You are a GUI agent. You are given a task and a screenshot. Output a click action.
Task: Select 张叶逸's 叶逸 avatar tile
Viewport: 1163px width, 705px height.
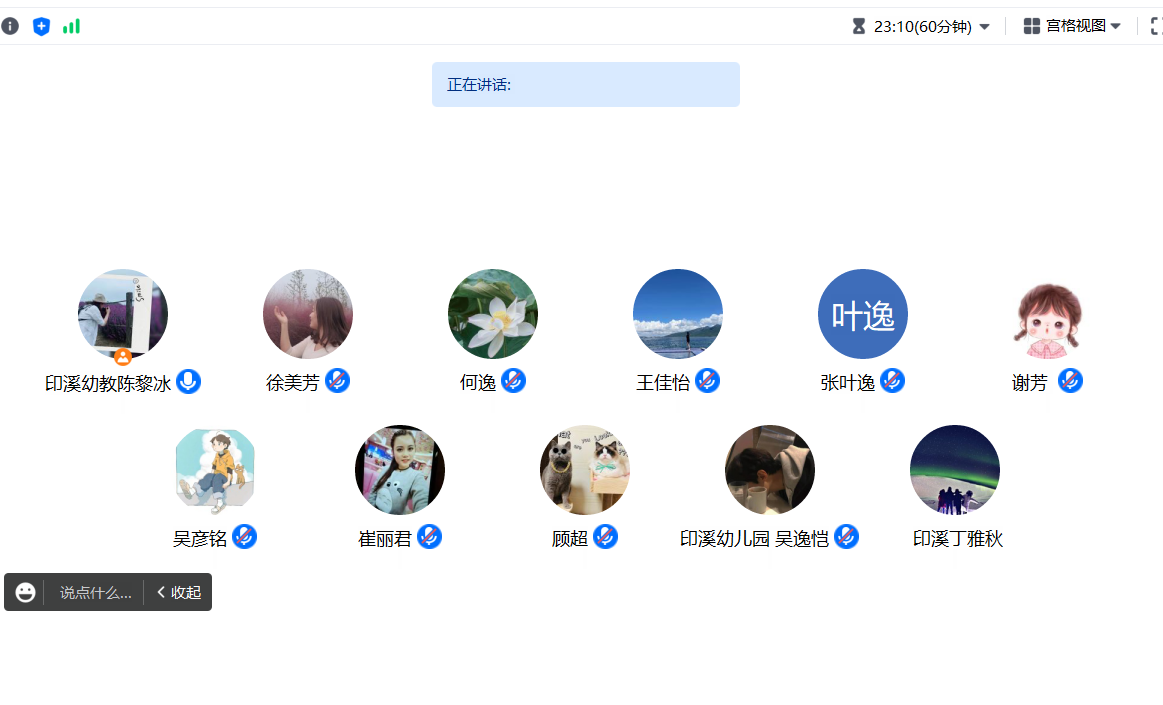pos(863,314)
